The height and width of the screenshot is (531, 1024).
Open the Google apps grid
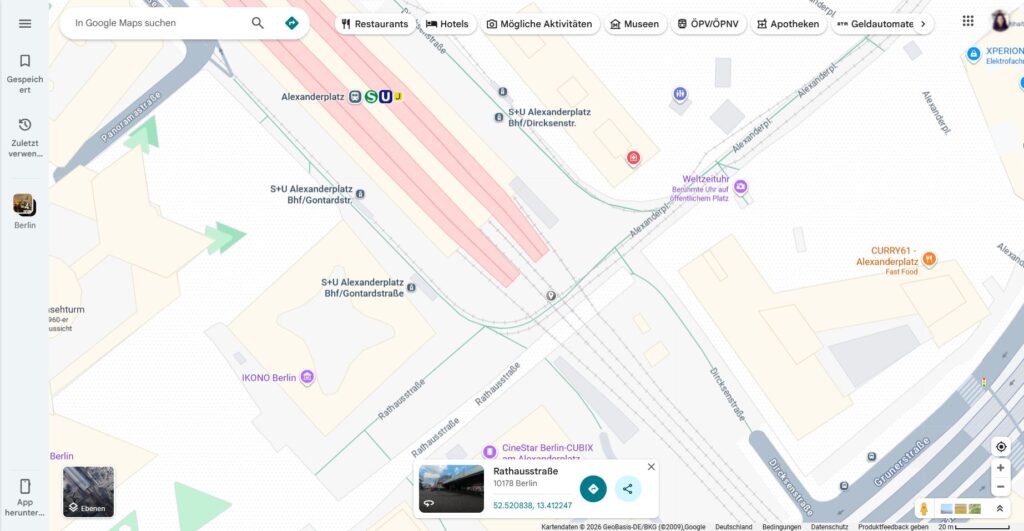click(x=967, y=21)
